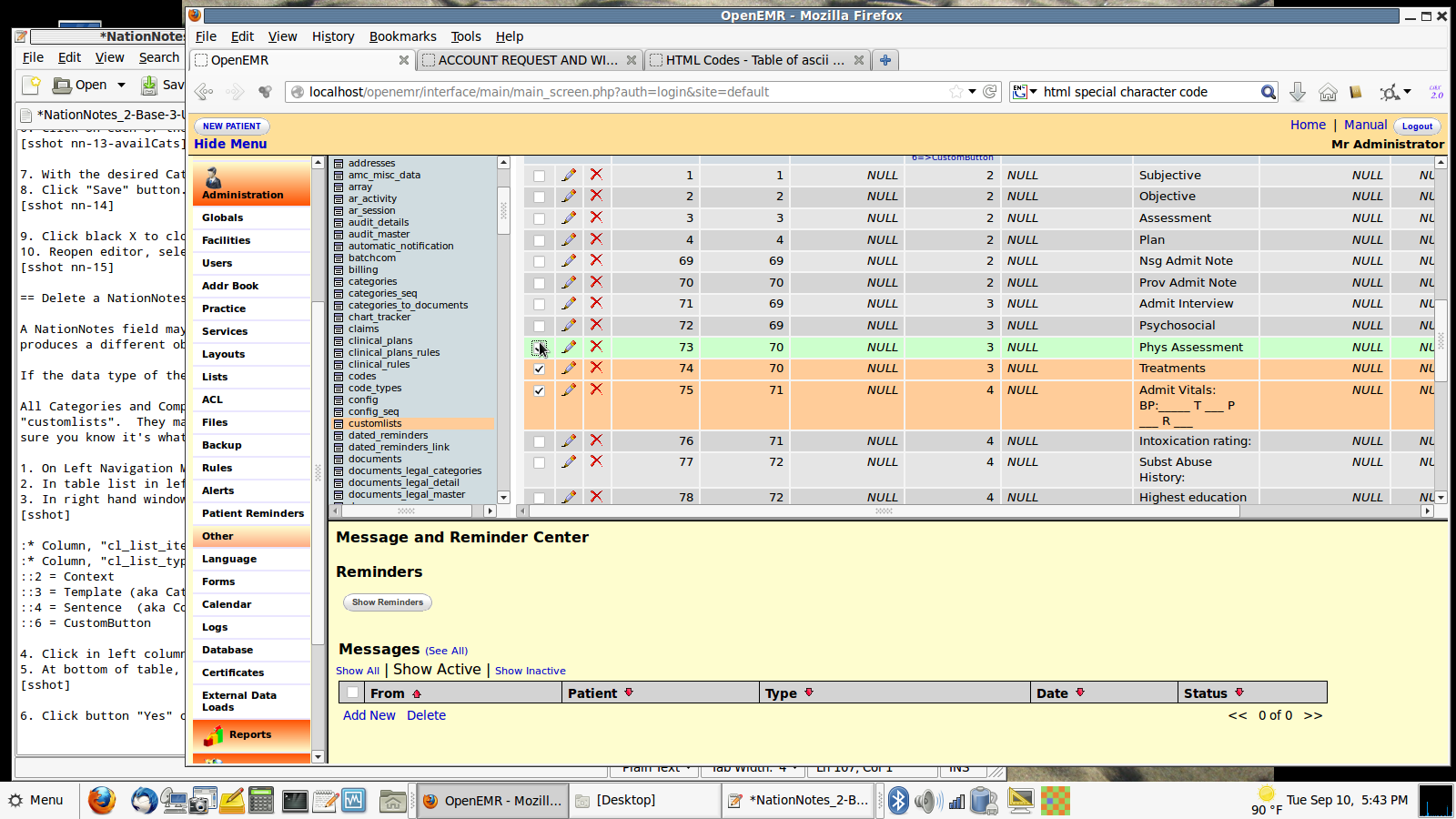Open the URL history dropdown arrow
1456x819 pixels.
972,92
